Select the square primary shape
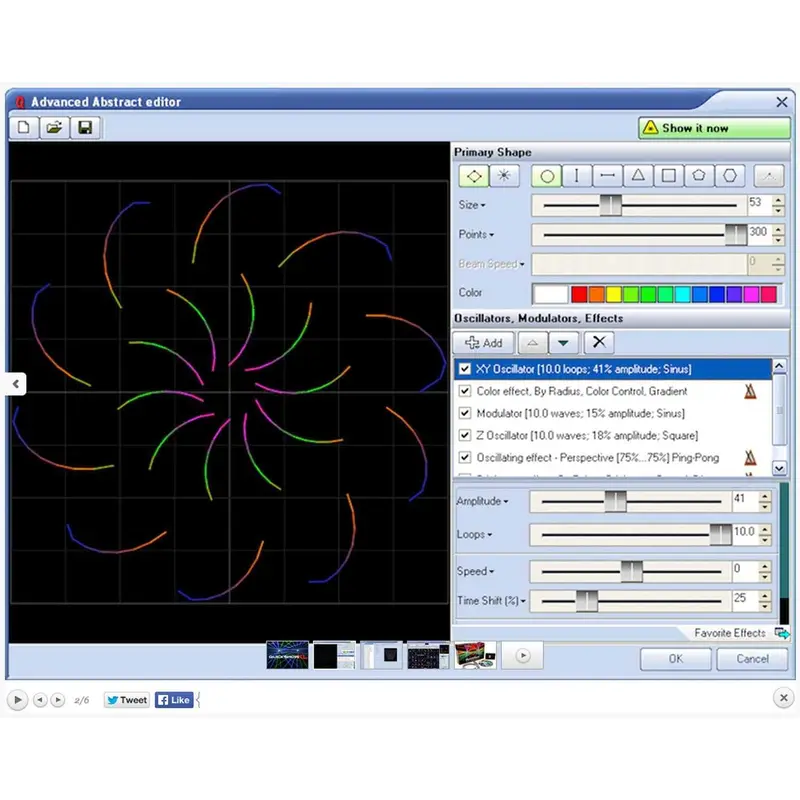Viewport: 800px width, 800px height. 670,175
